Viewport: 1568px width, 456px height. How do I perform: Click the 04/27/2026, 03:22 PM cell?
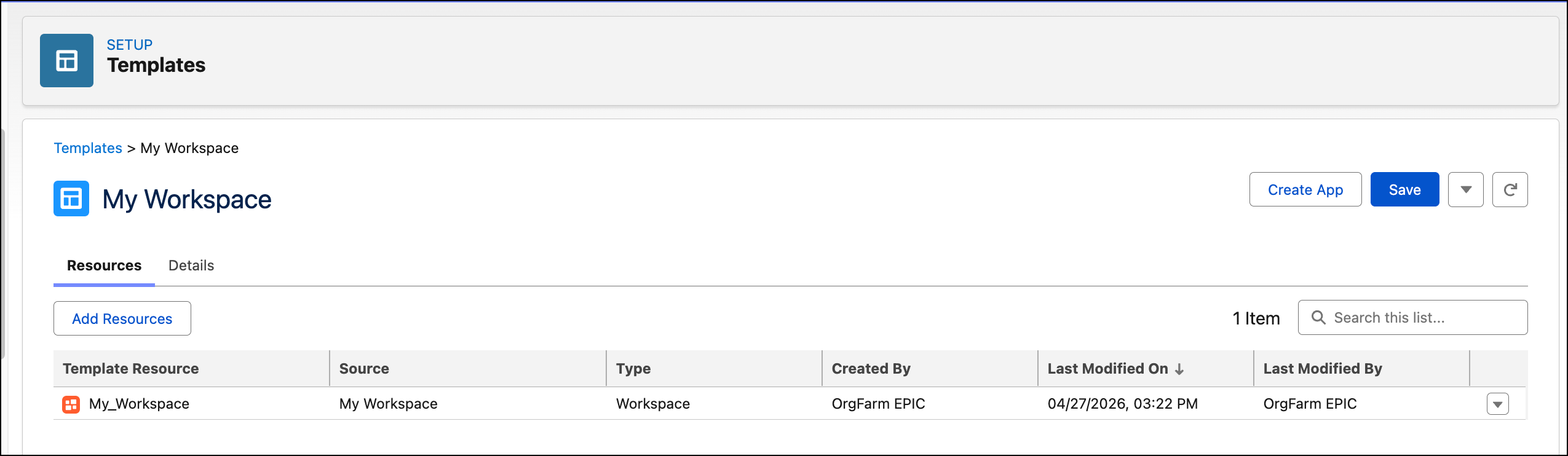[1123, 404]
